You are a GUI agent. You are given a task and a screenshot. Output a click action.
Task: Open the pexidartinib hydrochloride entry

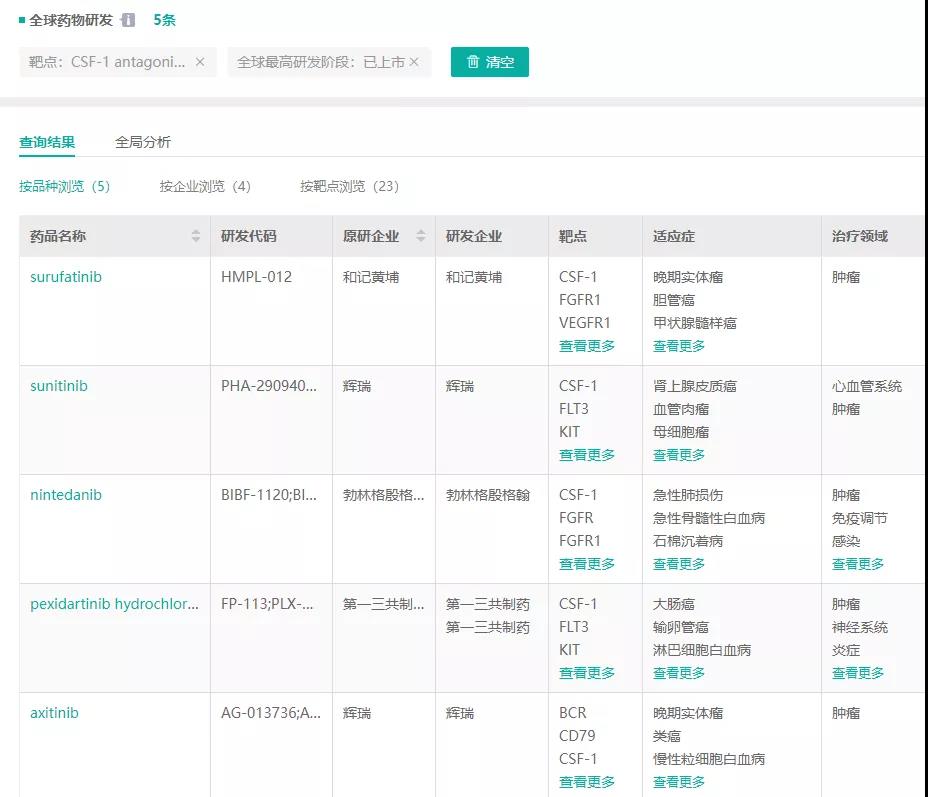coord(114,604)
